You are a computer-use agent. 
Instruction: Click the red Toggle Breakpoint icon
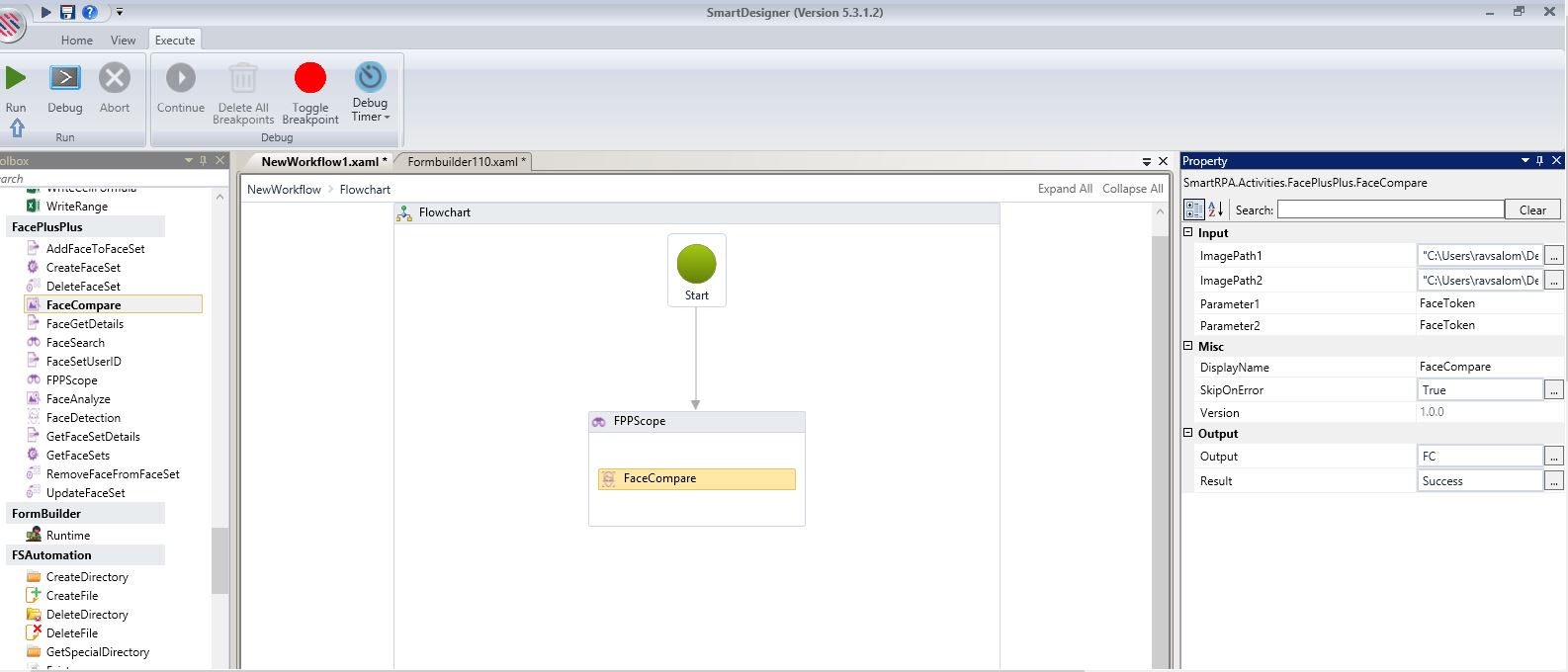[310, 78]
